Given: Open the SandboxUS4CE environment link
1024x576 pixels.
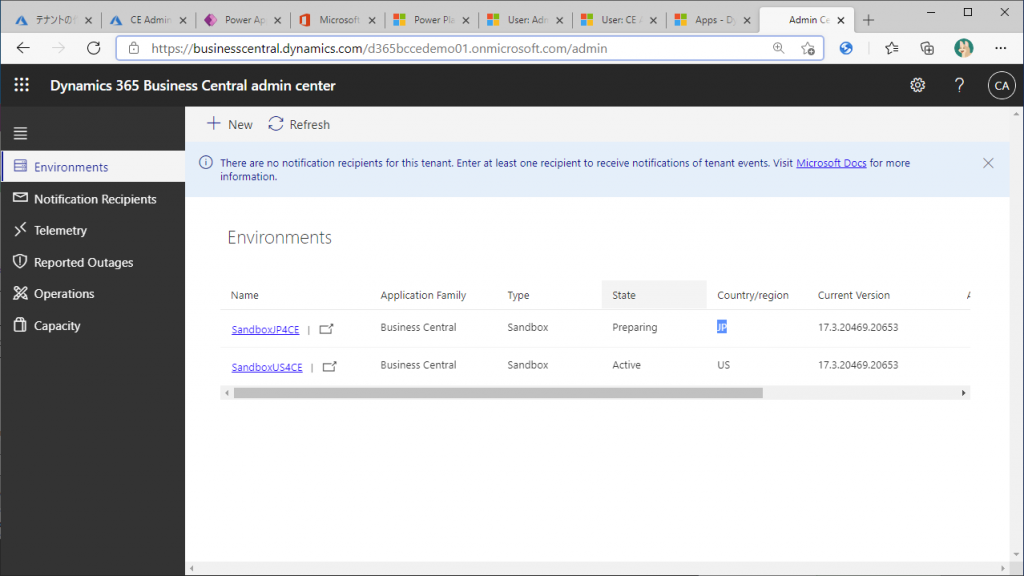Looking at the screenshot, I should click(x=267, y=367).
